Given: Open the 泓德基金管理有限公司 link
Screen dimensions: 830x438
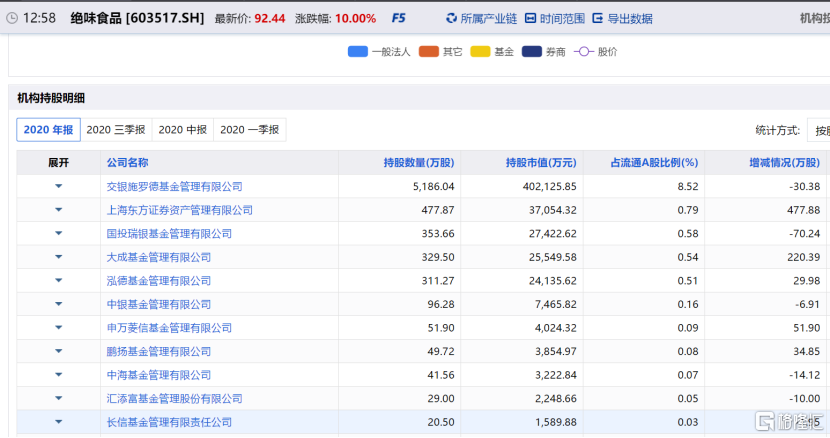Looking at the screenshot, I should (x=159, y=281).
